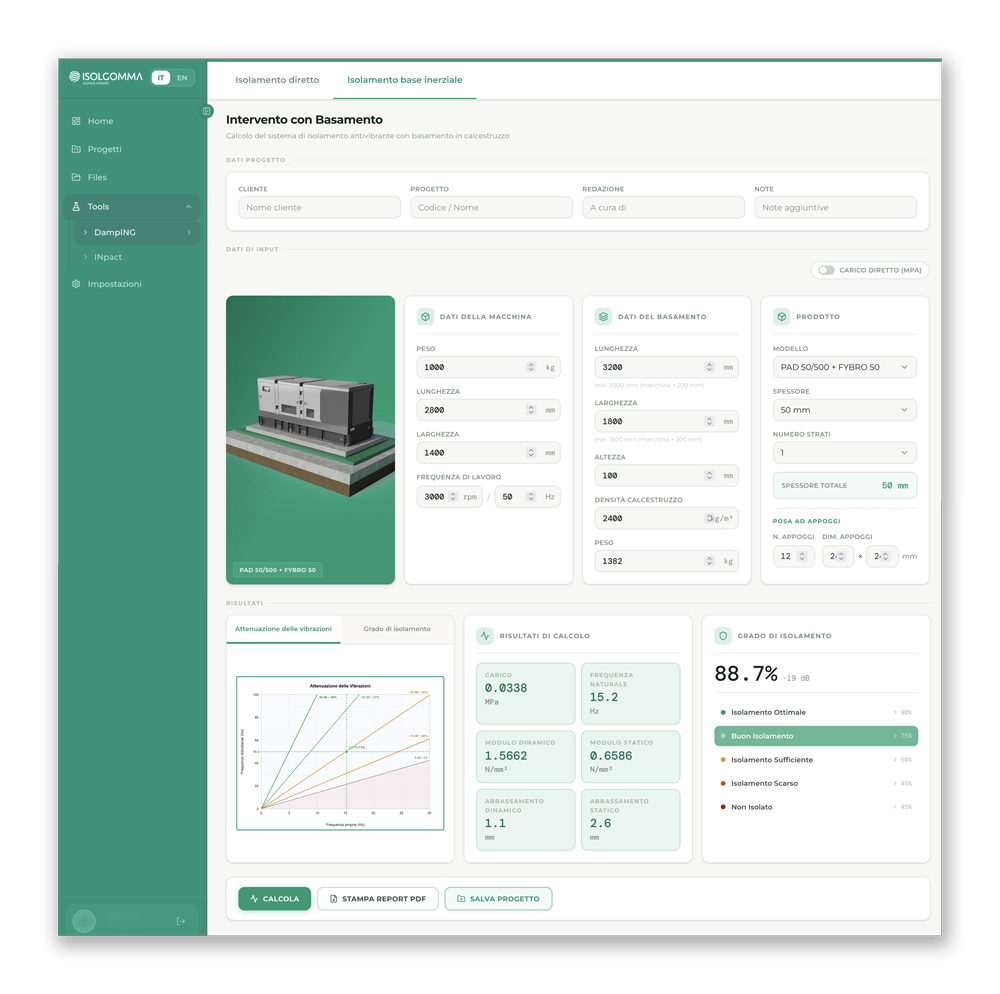Show Grado di isolamento chart tab
Viewport: 1000px width, 994px height.
click(397, 629)
